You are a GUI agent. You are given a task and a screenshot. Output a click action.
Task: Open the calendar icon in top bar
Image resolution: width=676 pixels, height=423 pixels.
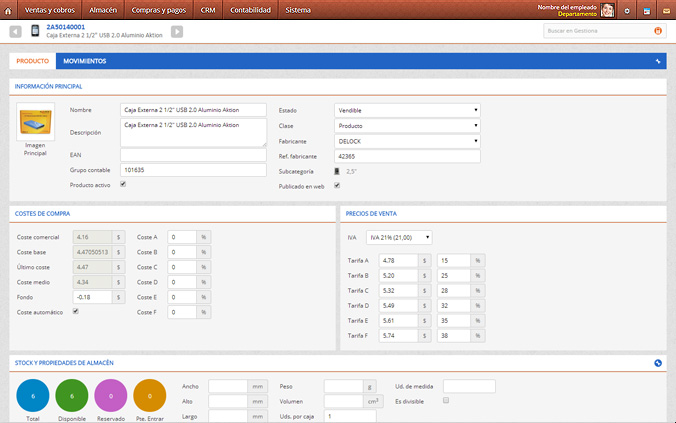click(x=646, y=10)
